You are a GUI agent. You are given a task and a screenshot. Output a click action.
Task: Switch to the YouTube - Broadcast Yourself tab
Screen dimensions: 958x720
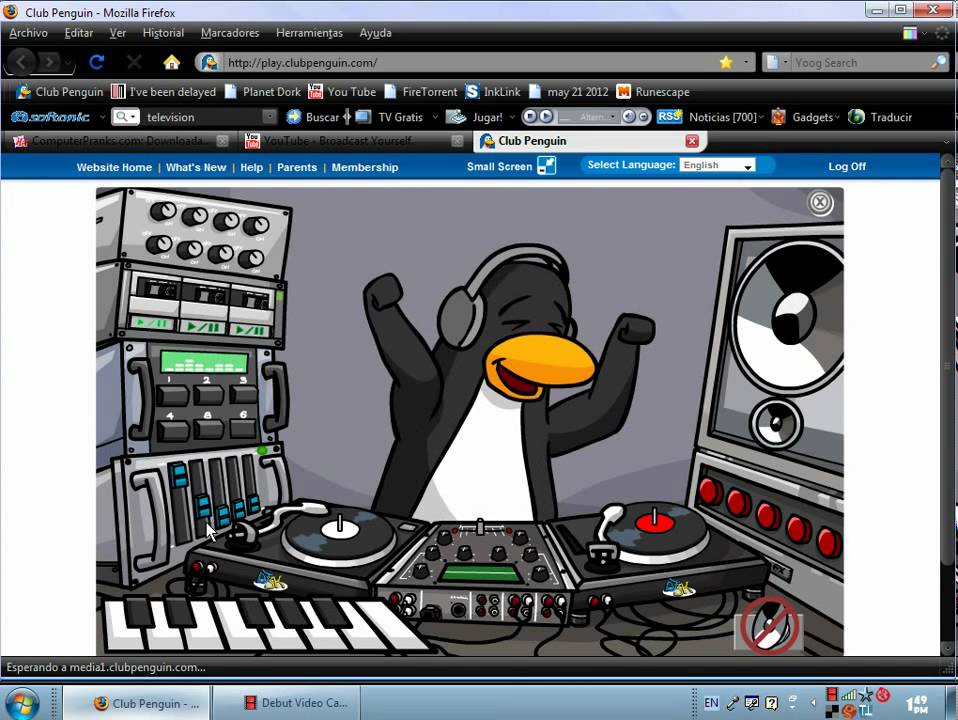coord(352,141)
